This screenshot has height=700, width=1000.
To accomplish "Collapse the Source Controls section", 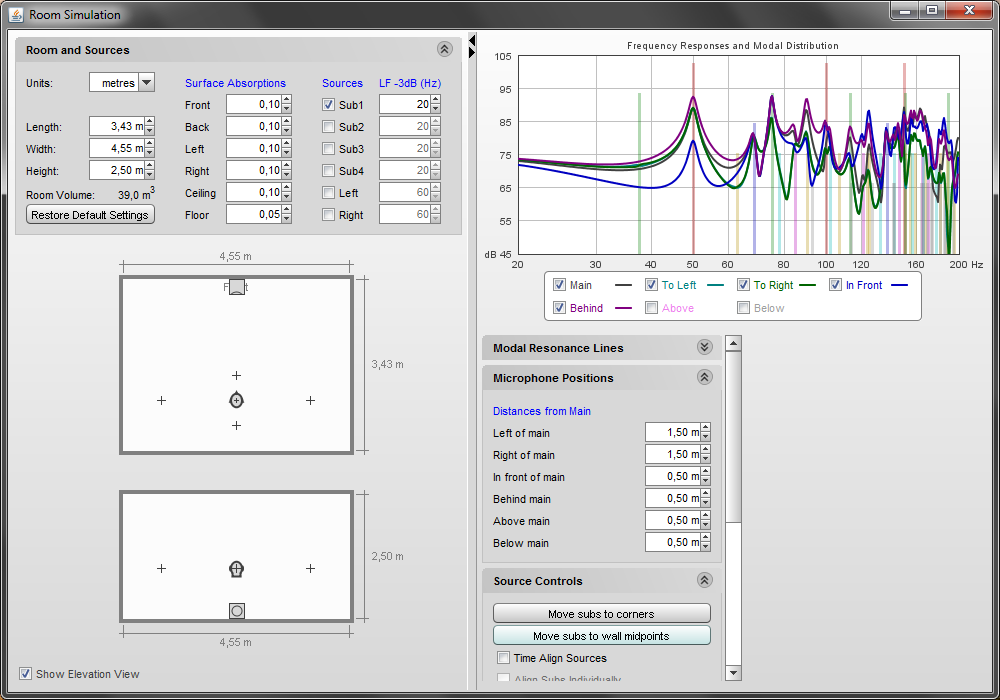I will pos(704,580).
